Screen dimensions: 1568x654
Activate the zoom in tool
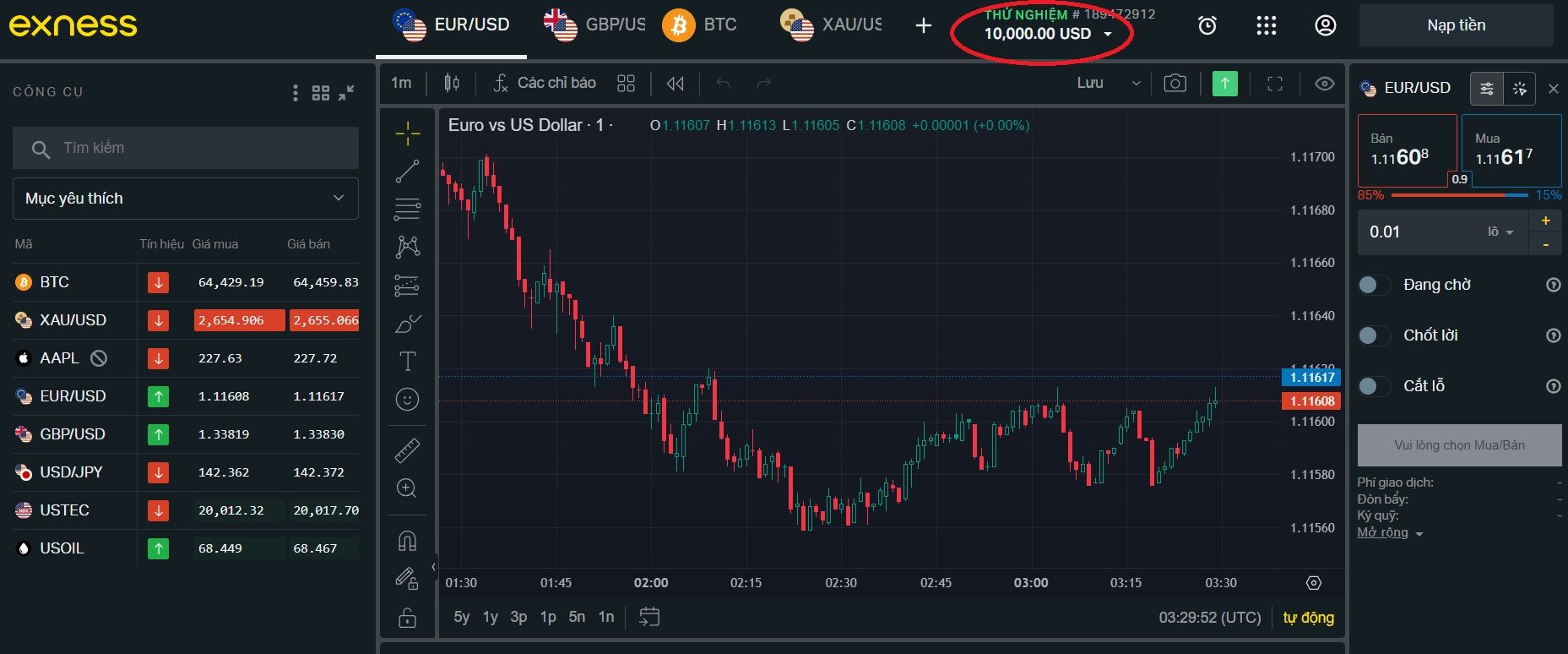407,488
